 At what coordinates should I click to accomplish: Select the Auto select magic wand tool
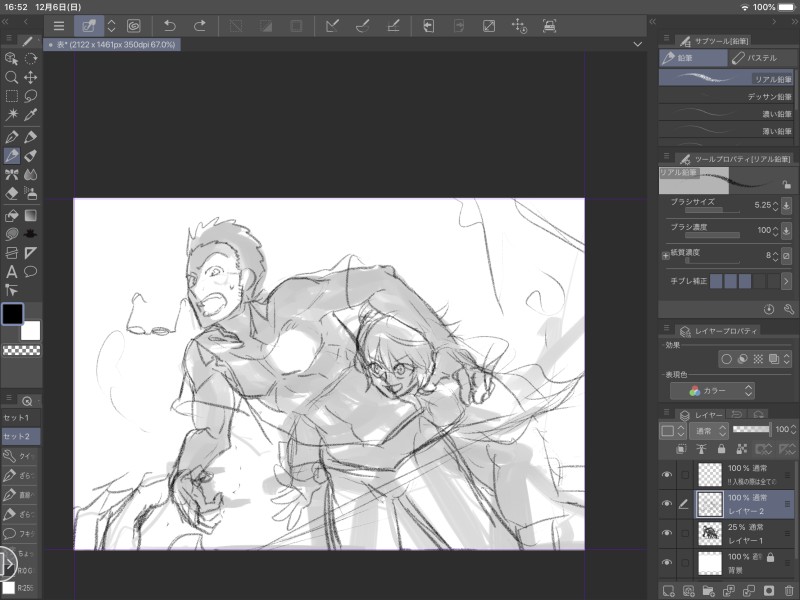11,115
